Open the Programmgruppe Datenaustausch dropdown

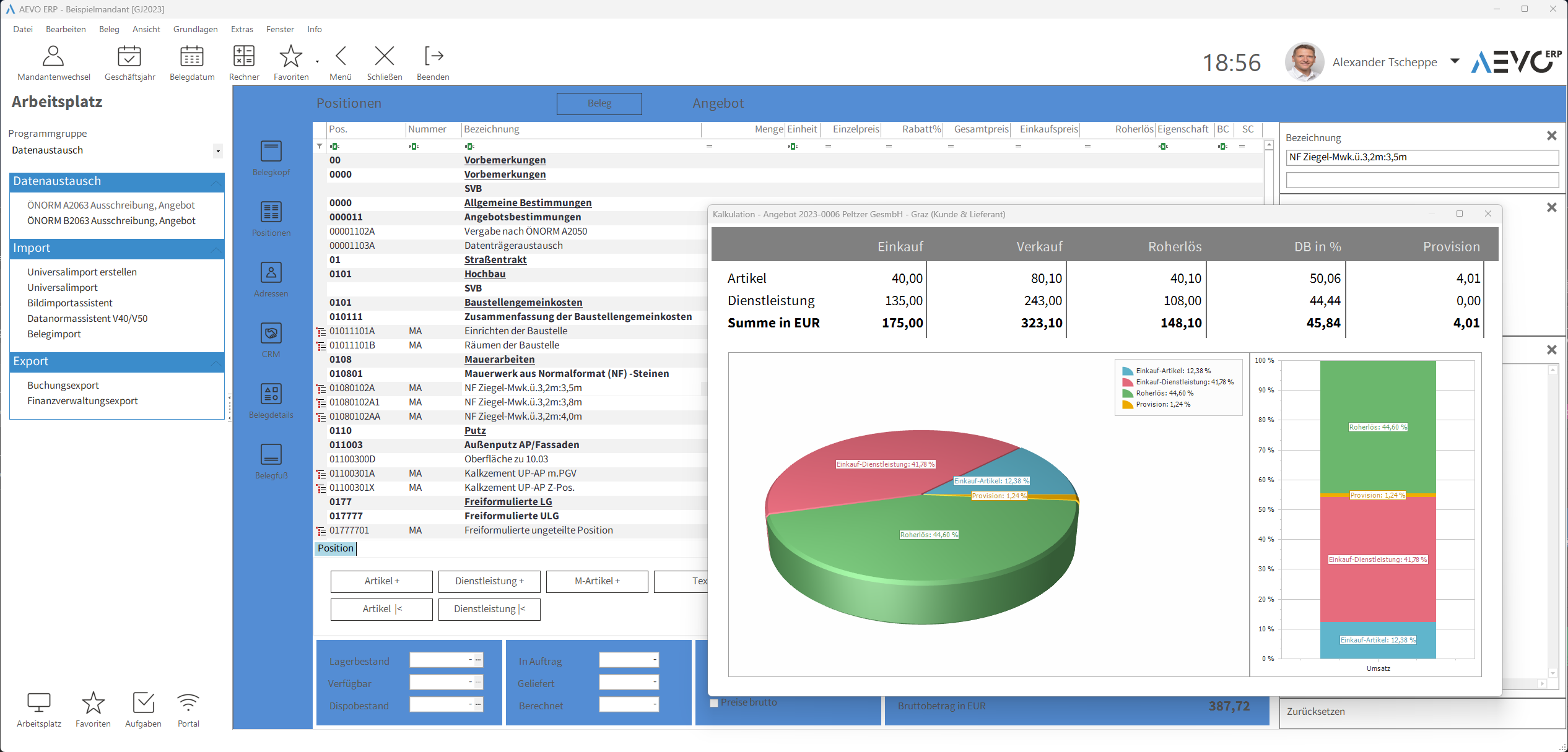pos(218,151)
